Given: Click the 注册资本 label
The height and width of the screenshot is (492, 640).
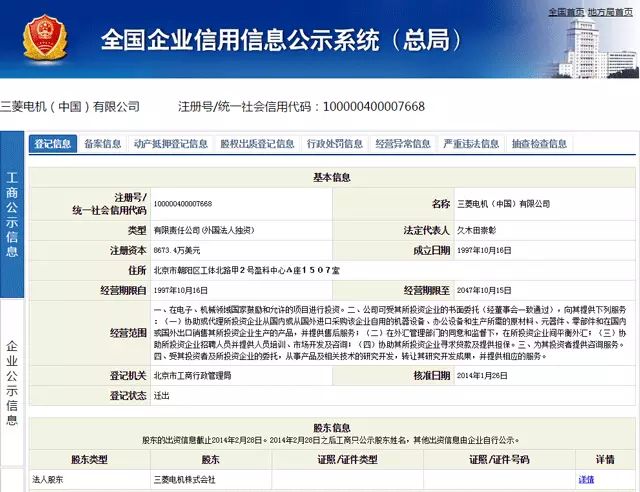Looking at the screenshot, I should pos(128,250).
